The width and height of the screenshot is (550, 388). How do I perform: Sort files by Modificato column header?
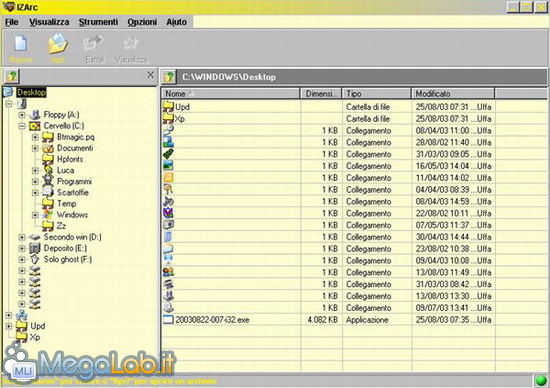tap(453, 94)
